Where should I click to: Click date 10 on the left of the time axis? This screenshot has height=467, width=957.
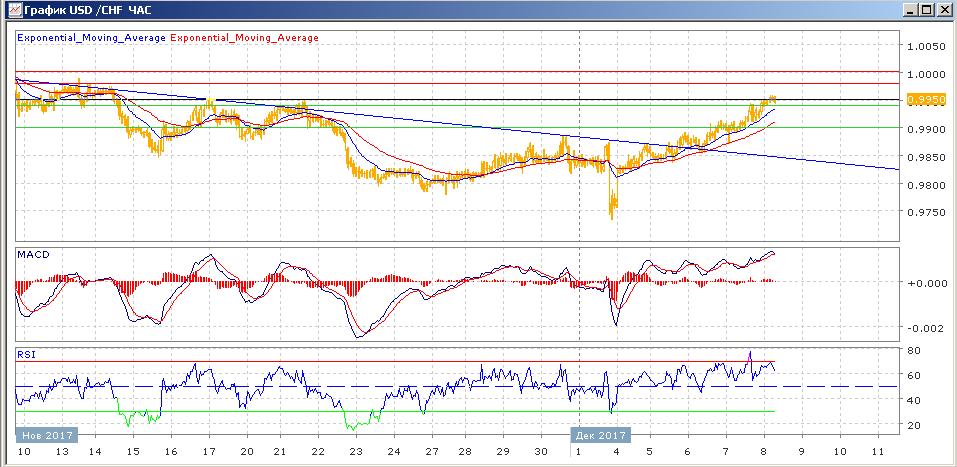tap(24, 452)
